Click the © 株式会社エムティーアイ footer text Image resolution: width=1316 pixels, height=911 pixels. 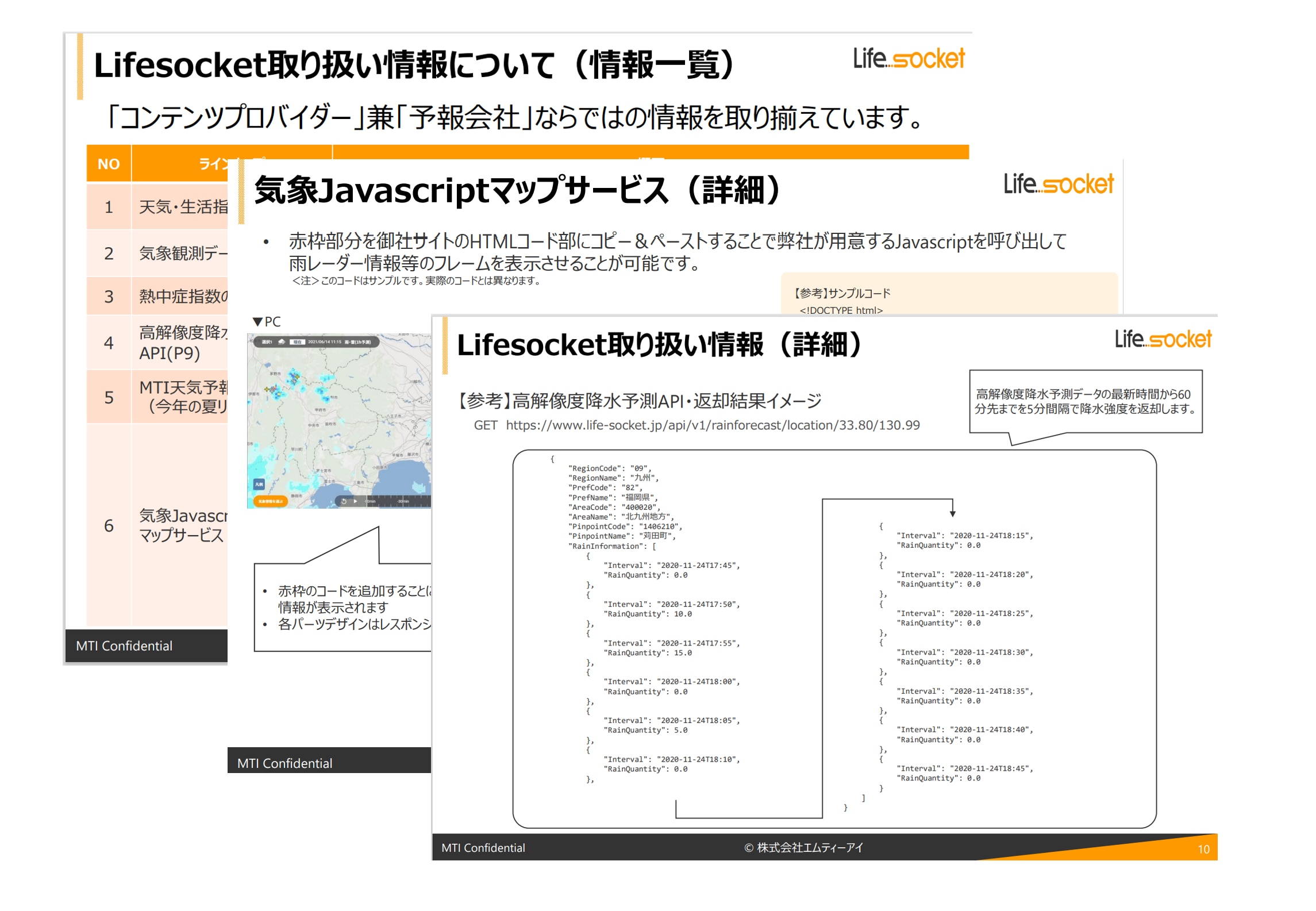pyautogui.click(x=803, y=848)
